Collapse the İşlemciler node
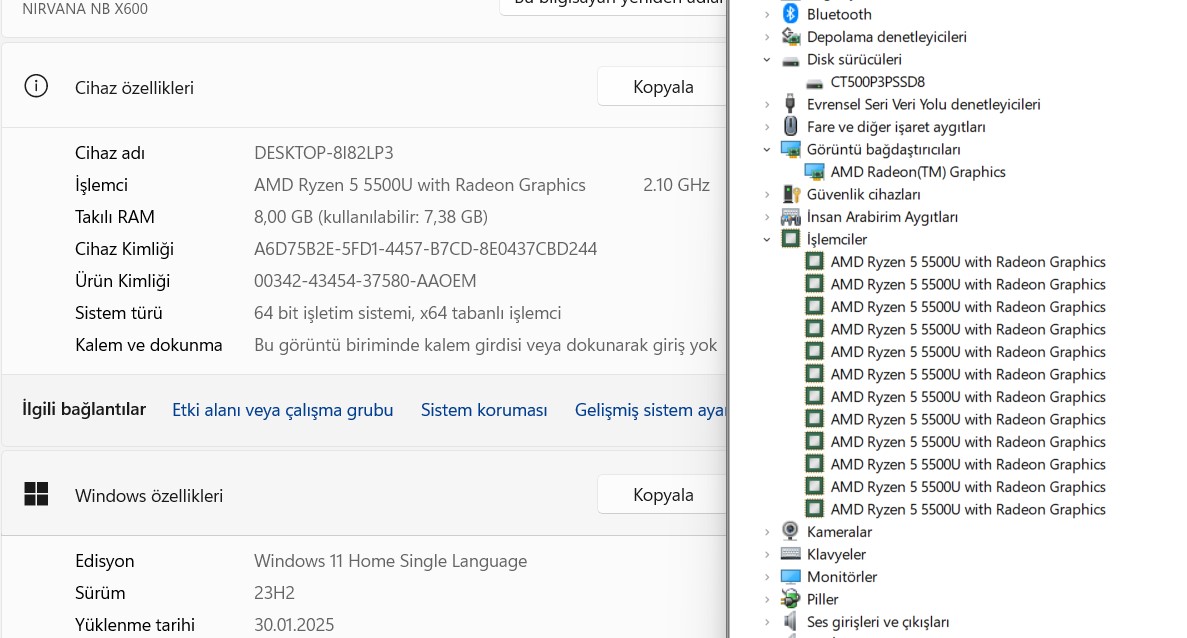This screenshot has width=1187, height=638. [767, 239]
